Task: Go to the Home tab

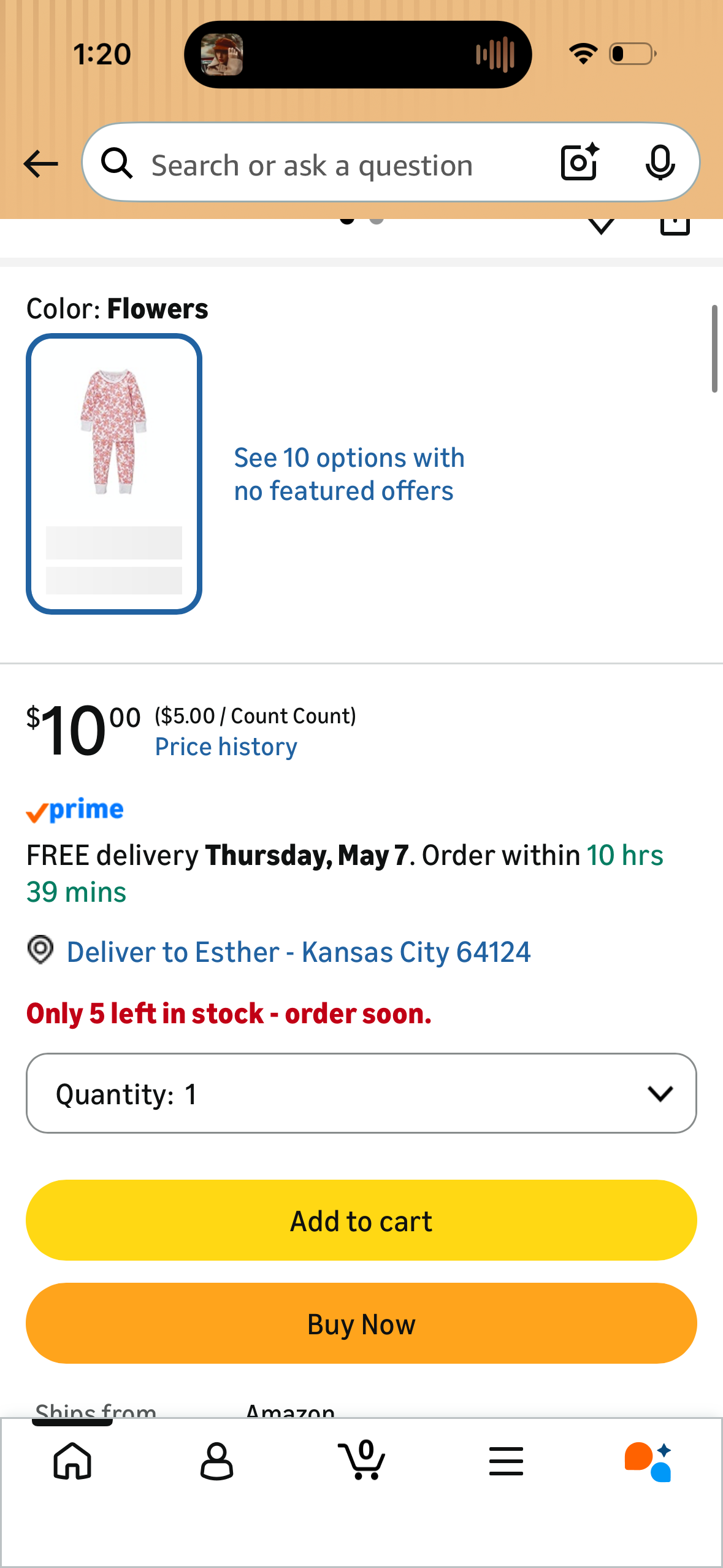Action: point(72,1461)
